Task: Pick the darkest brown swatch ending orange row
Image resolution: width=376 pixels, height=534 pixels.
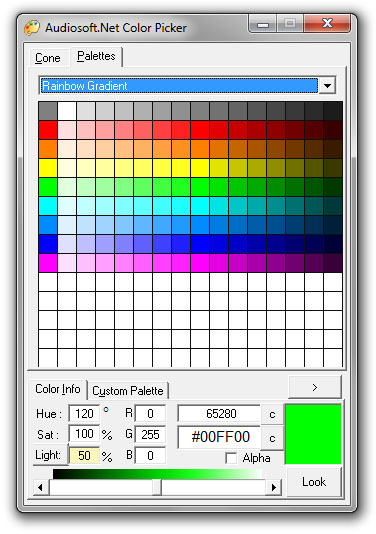Action: tap(333, 149)
